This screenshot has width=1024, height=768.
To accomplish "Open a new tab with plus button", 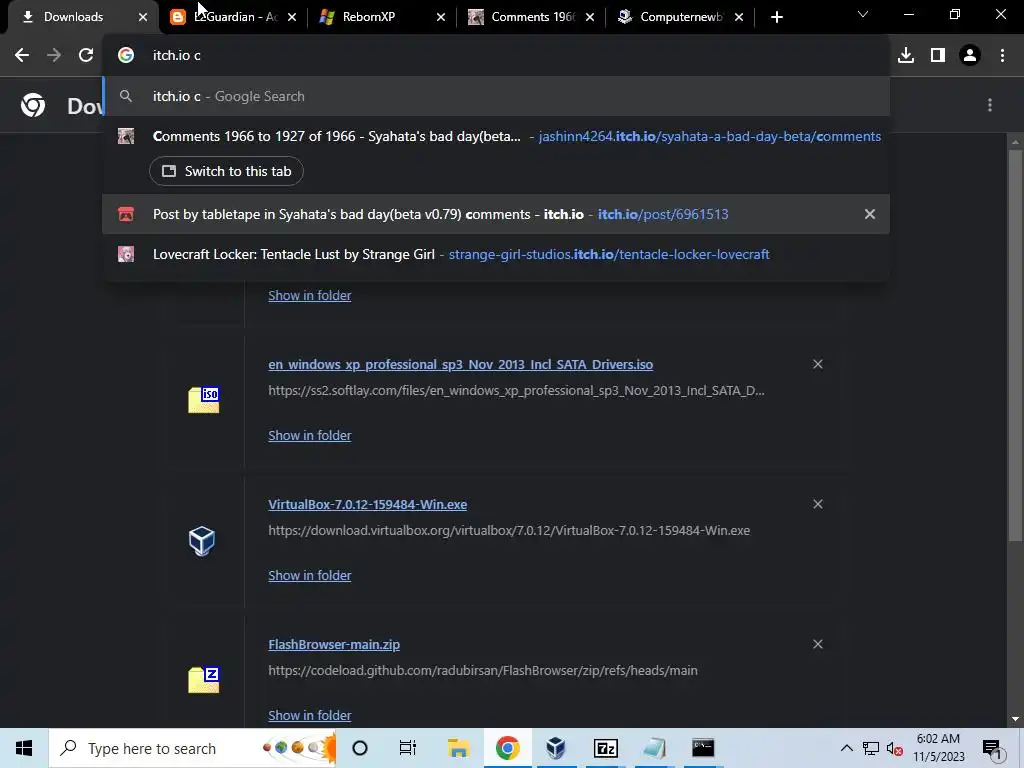I will (776, 17).
